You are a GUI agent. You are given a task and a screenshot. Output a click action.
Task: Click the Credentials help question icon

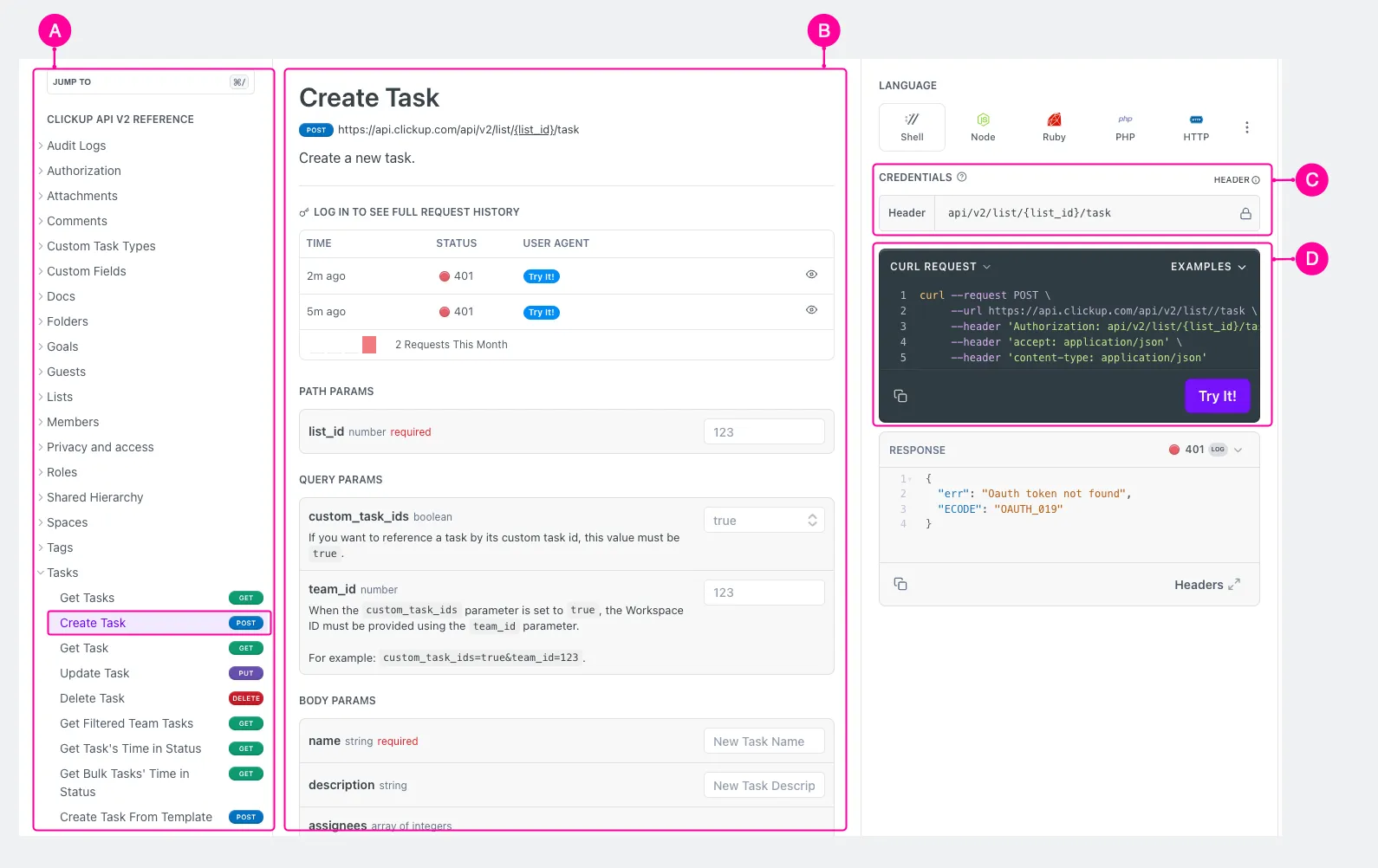pyautogui.click(x=961, y=177)
